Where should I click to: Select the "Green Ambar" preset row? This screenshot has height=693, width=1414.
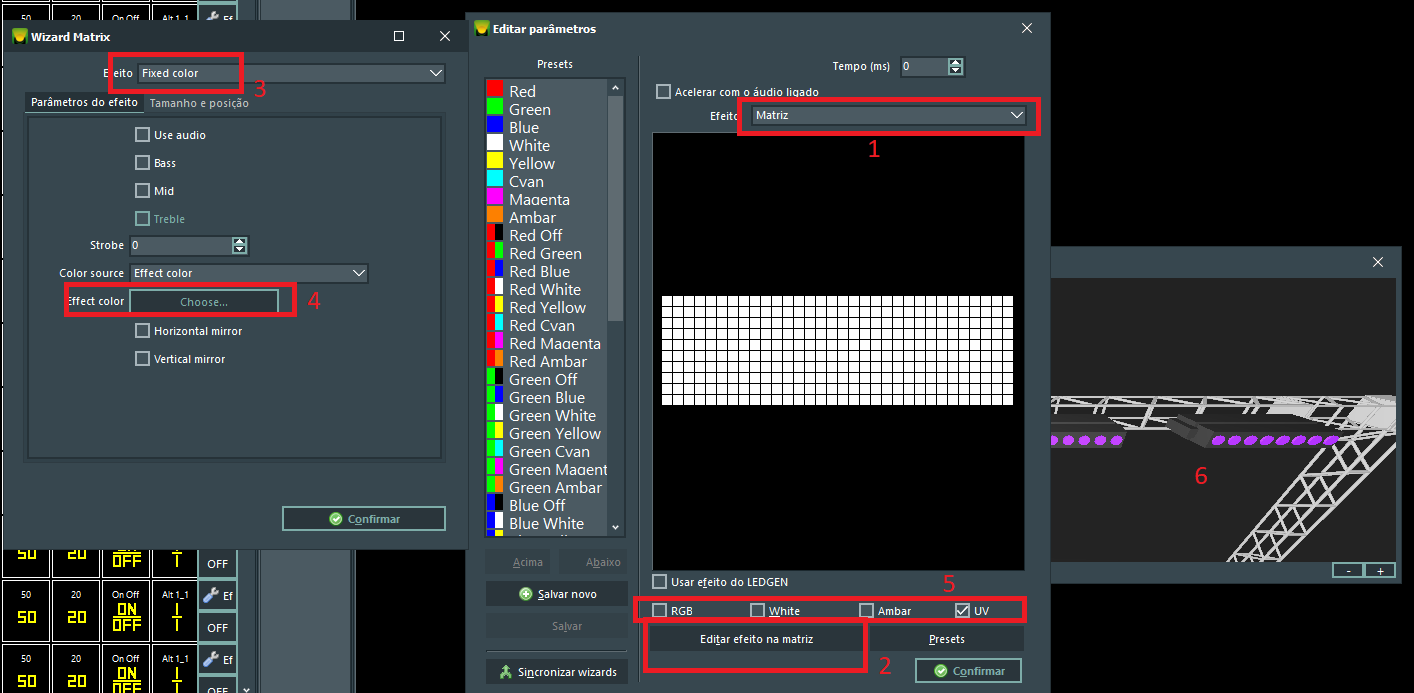click(x=546, y=487)
